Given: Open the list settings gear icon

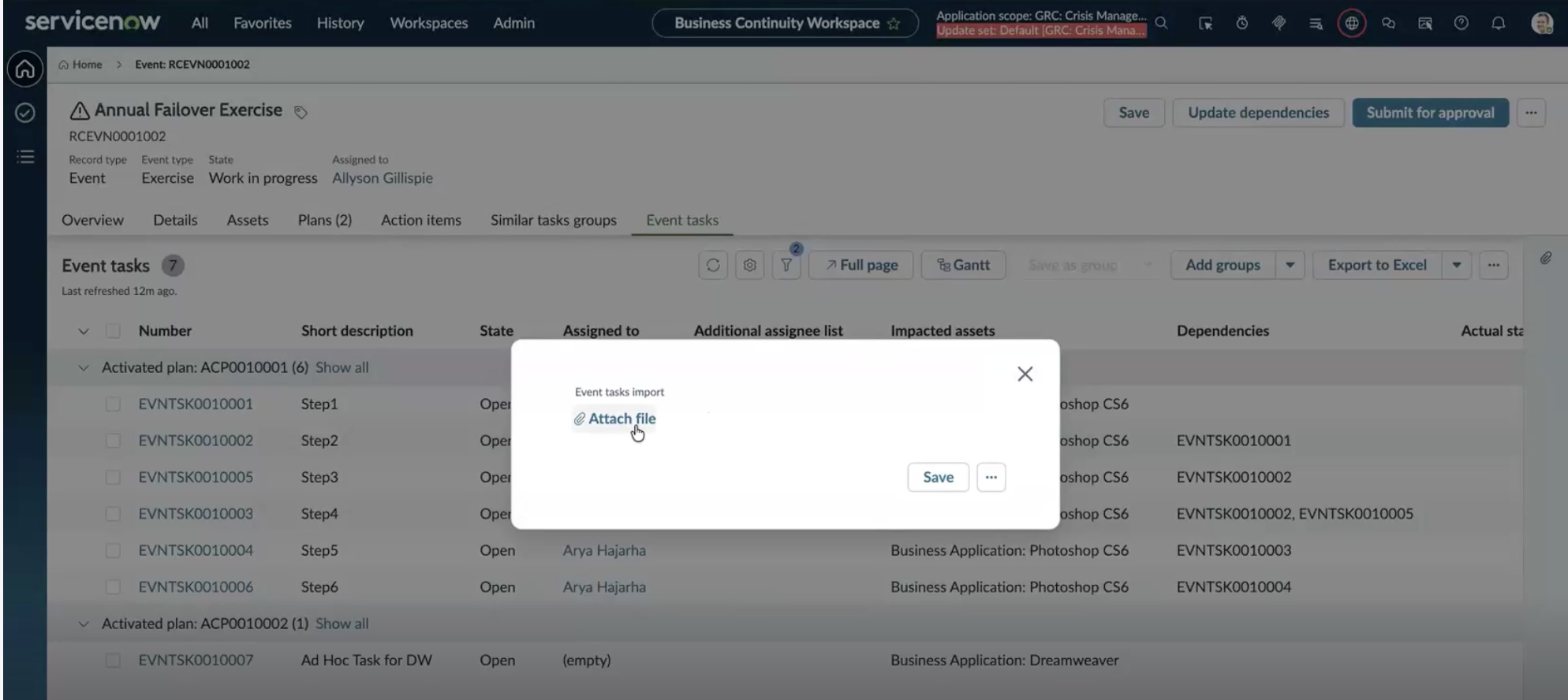Looking at the screenshot, I should pyautogui.click(x=749, y=265).
